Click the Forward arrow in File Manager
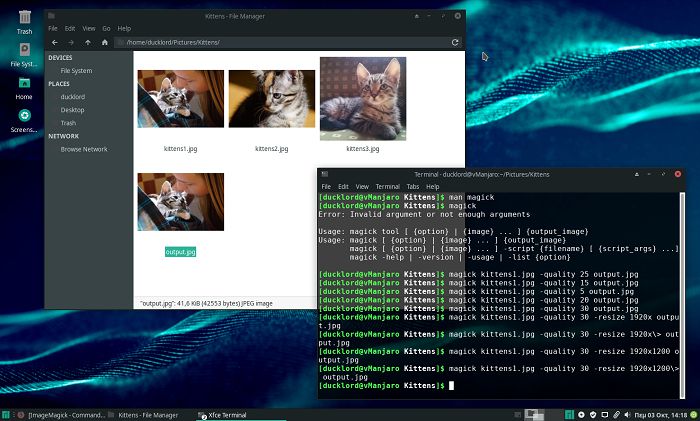 click(71, 43)
